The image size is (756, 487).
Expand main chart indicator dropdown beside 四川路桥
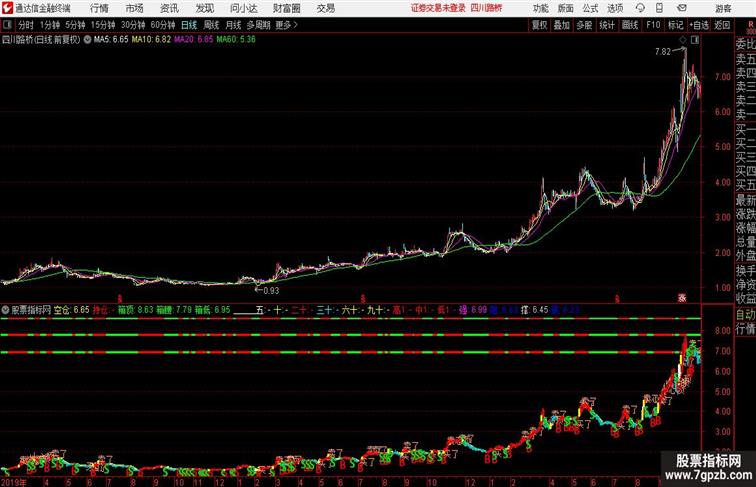point(87,40)
